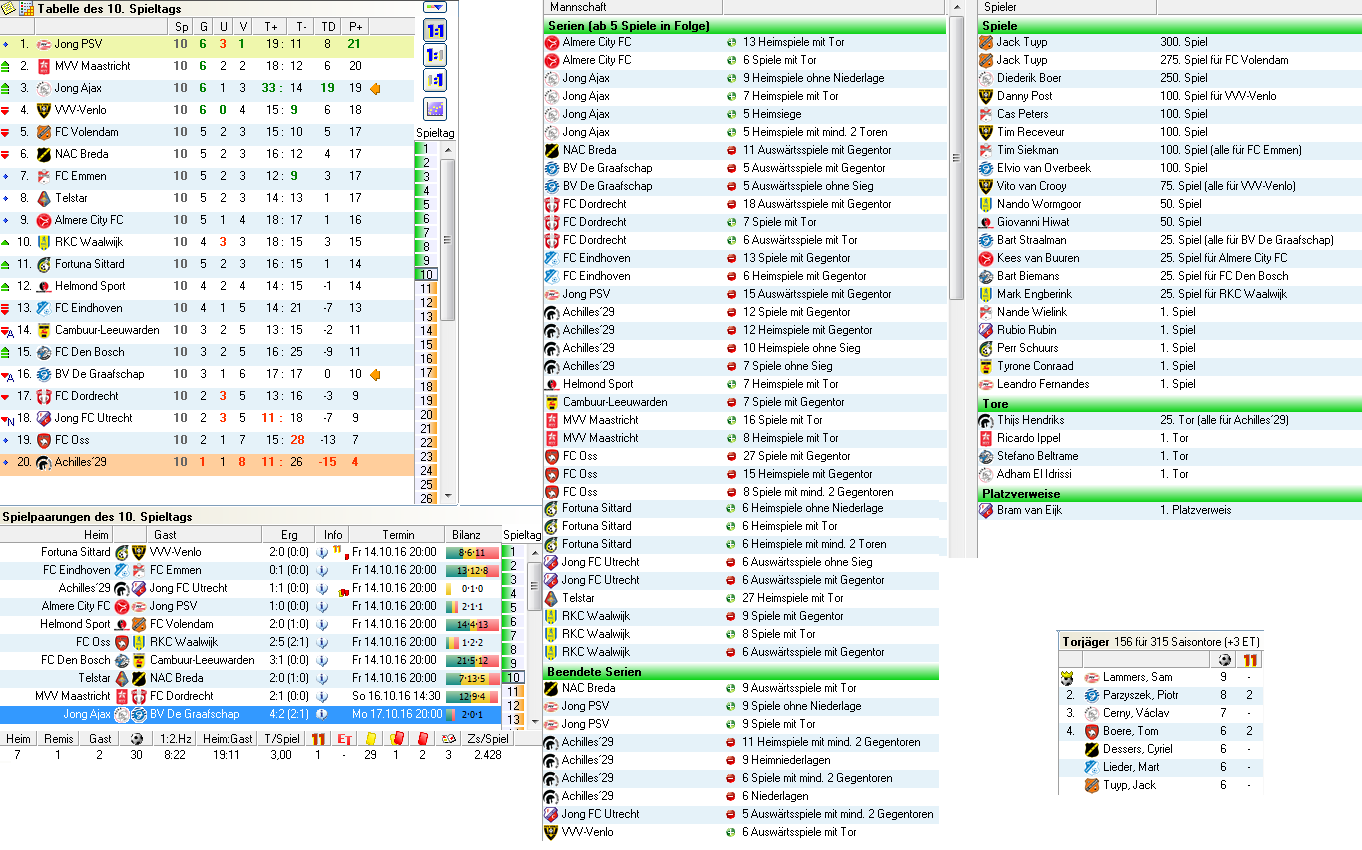The image size is (1362, 850).
Task: Click the Jong PSV club logo in table row 1
Action: click(43, 44)
